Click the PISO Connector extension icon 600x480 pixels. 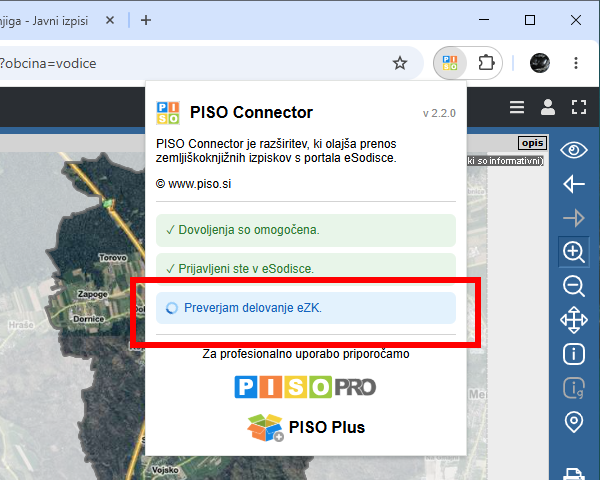pyautogui.click(x=450, y=63)
